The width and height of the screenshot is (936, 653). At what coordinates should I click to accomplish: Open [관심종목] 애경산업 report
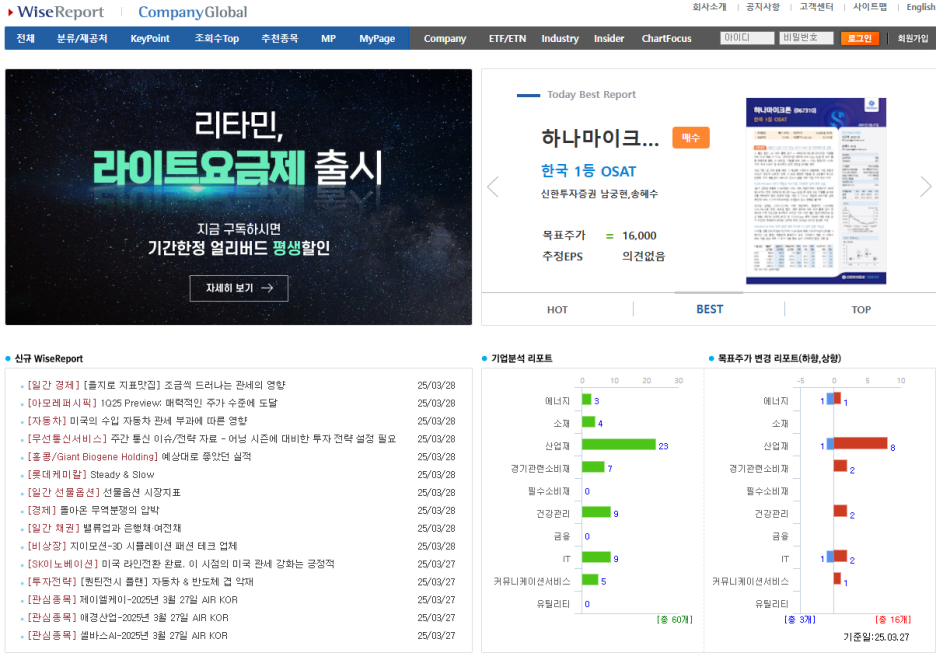128,618
